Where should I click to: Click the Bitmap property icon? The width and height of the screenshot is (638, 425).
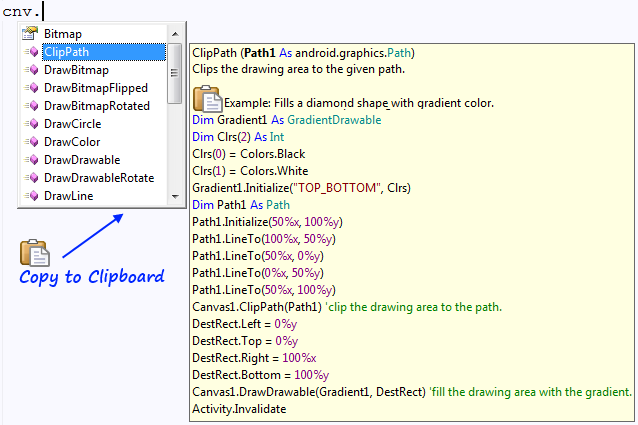tap(30, 33)
